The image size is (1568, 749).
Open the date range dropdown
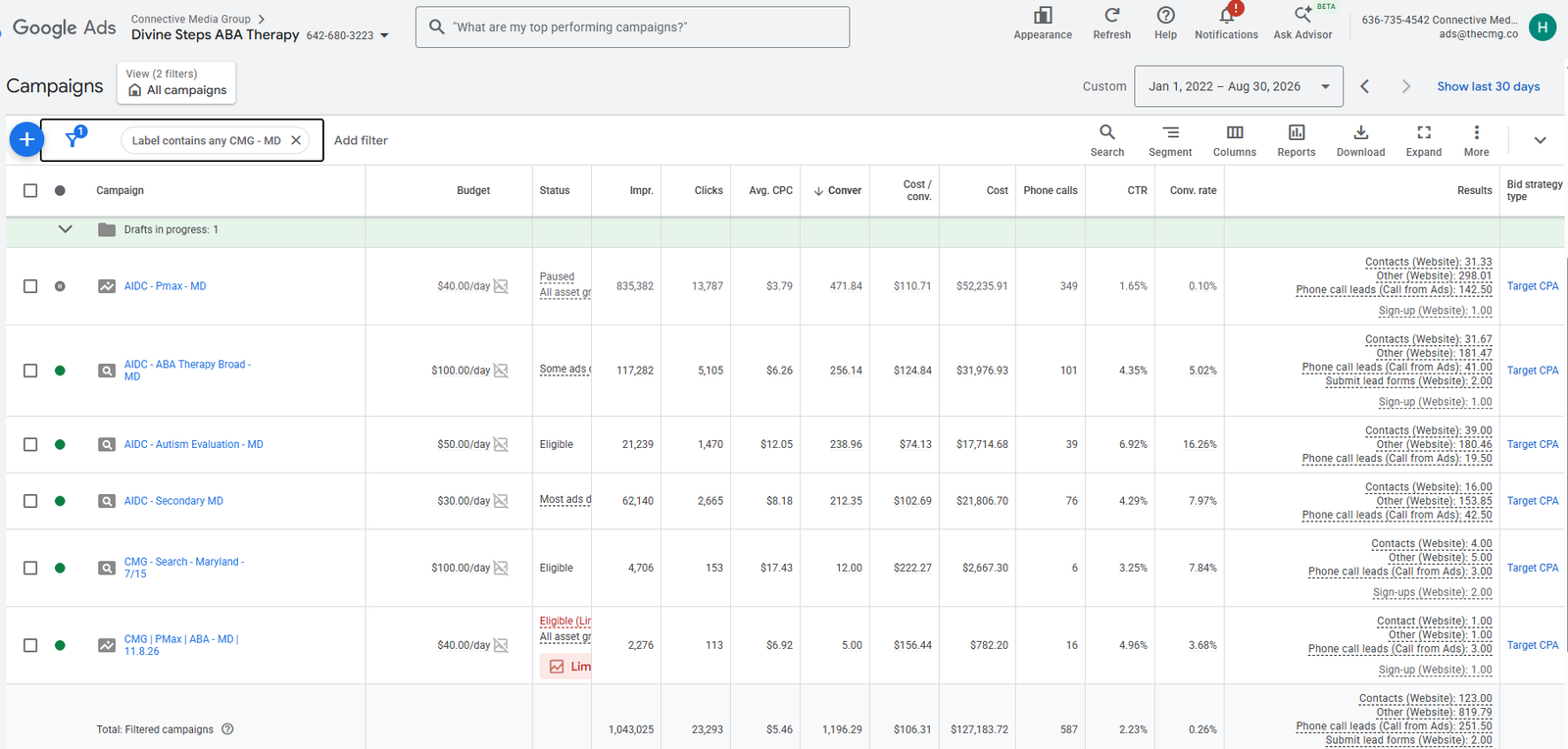pos(1239,86)
